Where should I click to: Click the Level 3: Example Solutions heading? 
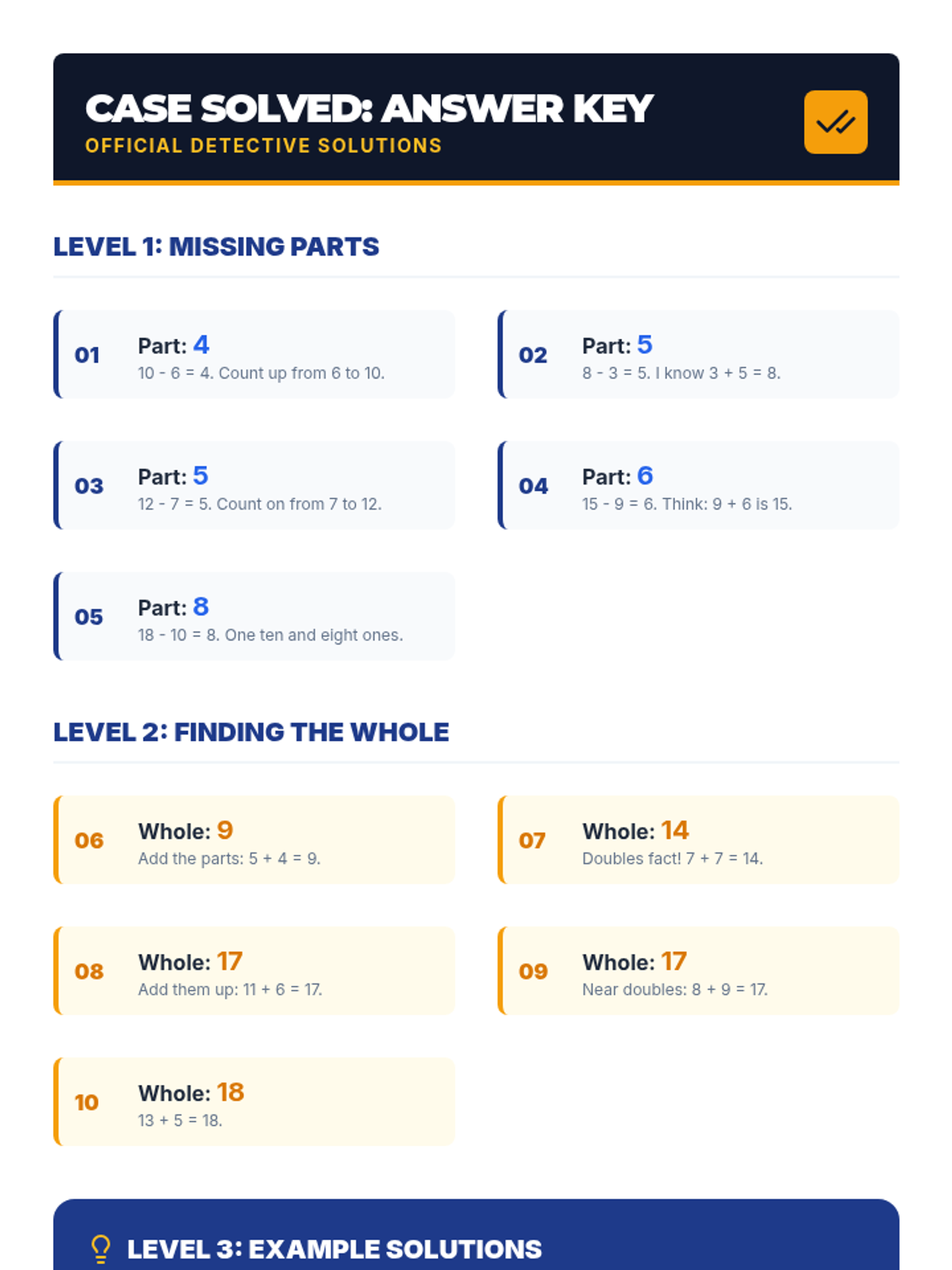click(x=334, y=1249)
